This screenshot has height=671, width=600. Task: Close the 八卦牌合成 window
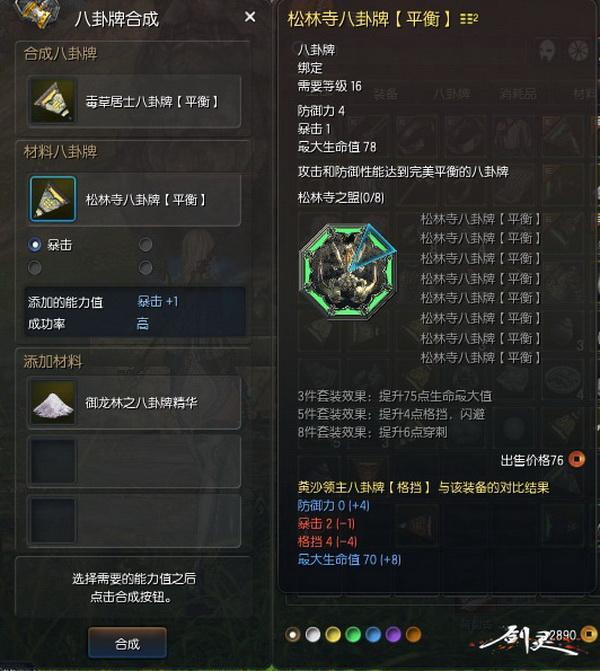pyautogui.click(x=250, y=17)
